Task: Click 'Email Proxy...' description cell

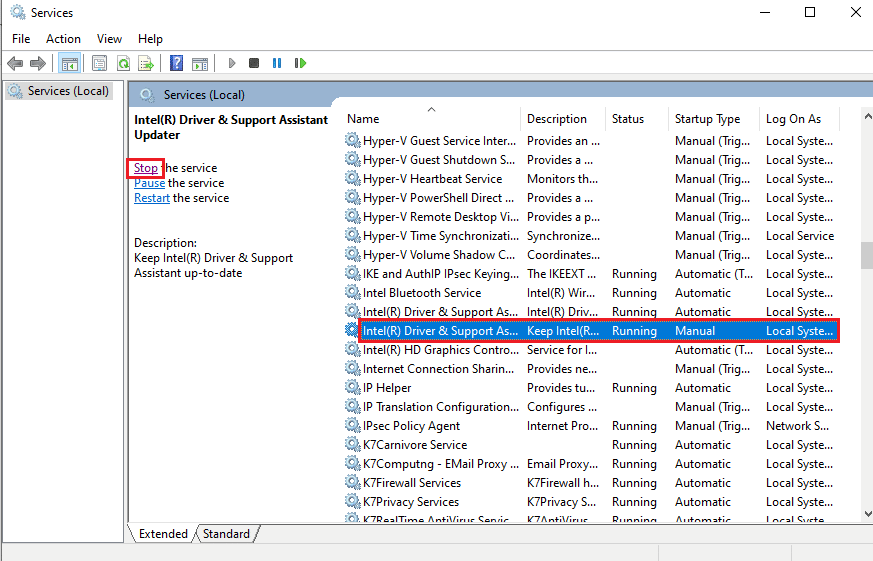Action: 562,464
